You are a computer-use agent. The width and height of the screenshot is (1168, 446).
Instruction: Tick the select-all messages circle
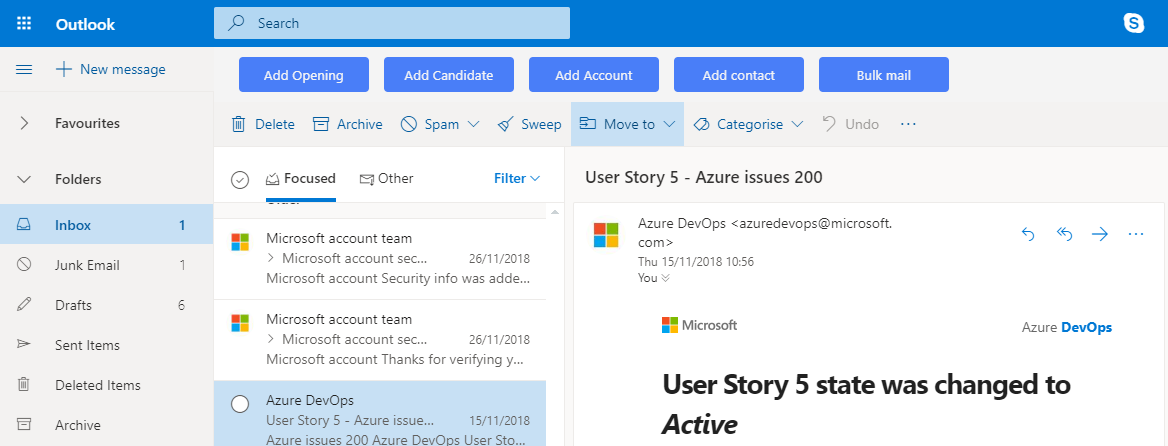pos(240,179)
